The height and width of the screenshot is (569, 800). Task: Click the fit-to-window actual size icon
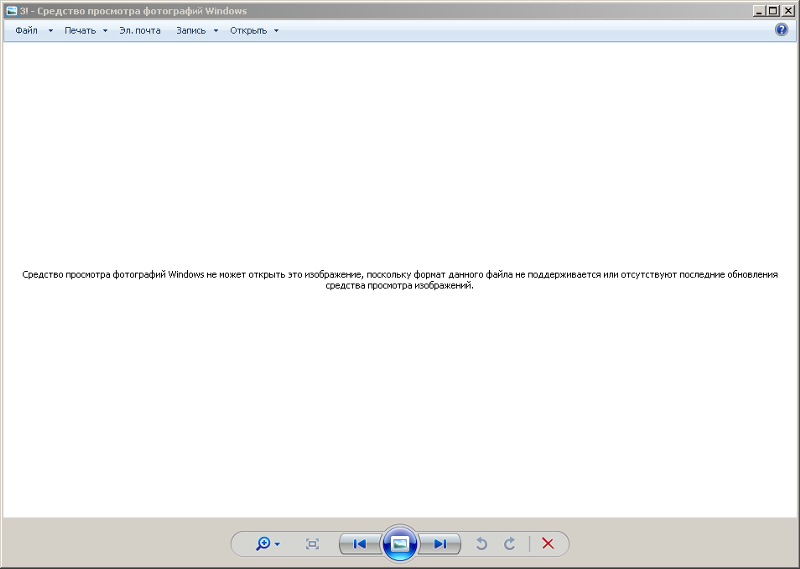[312, 544]
